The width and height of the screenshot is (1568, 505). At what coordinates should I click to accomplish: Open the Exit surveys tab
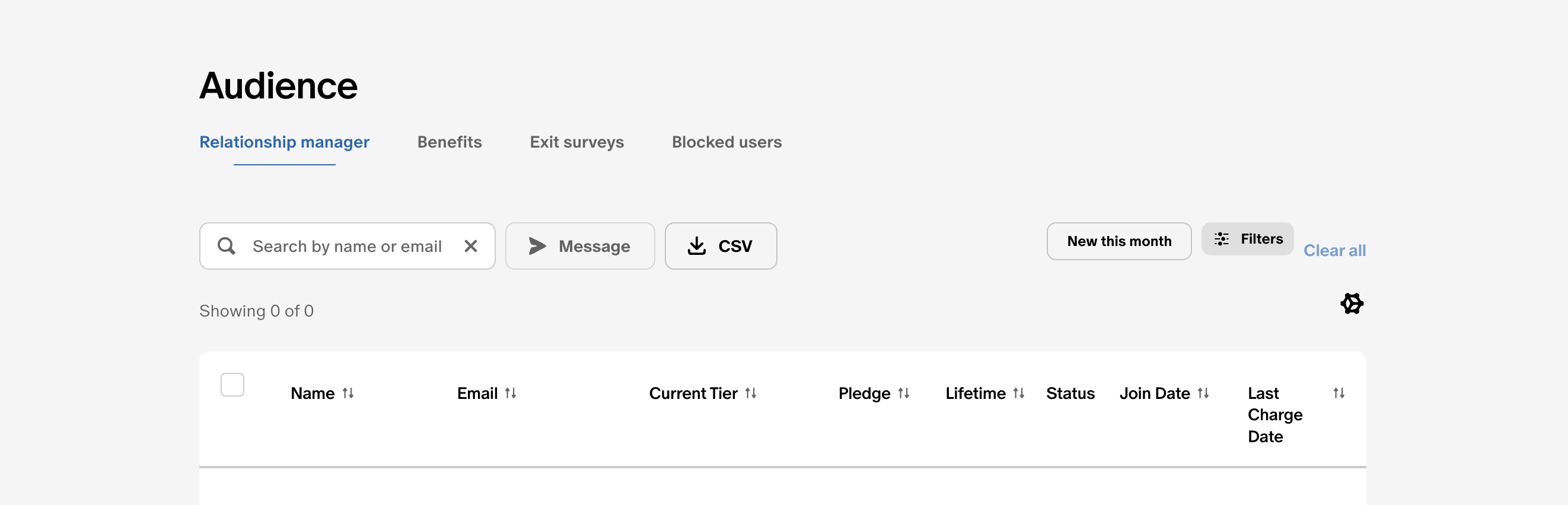click(576, 142)
